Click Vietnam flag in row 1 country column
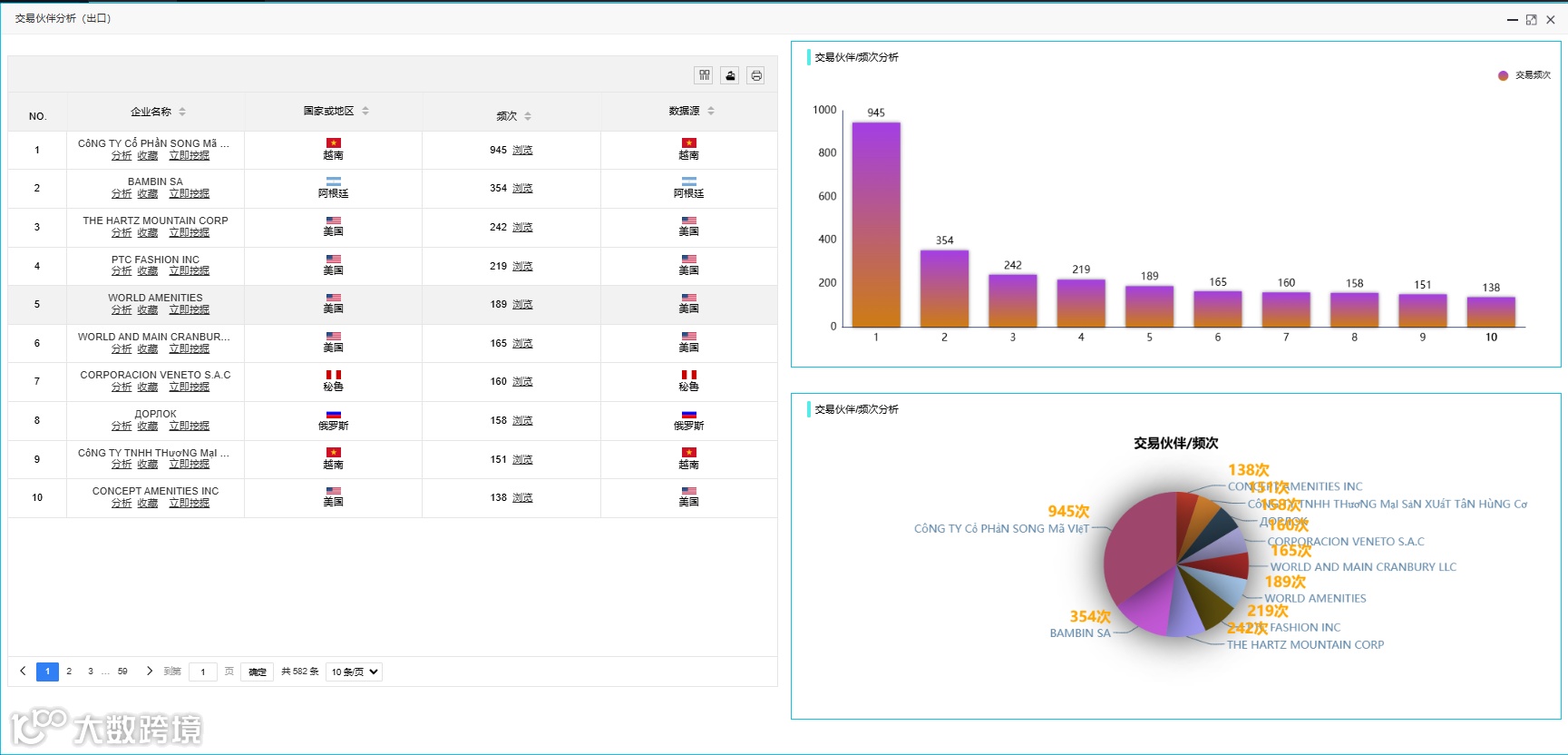 click(334, 143)
